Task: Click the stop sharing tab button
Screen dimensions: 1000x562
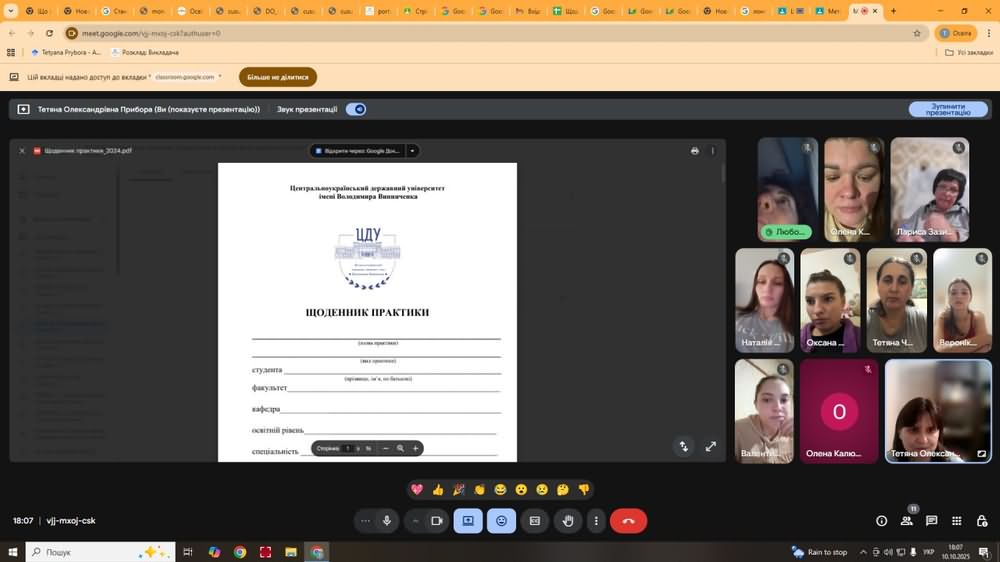Action: 277,77
